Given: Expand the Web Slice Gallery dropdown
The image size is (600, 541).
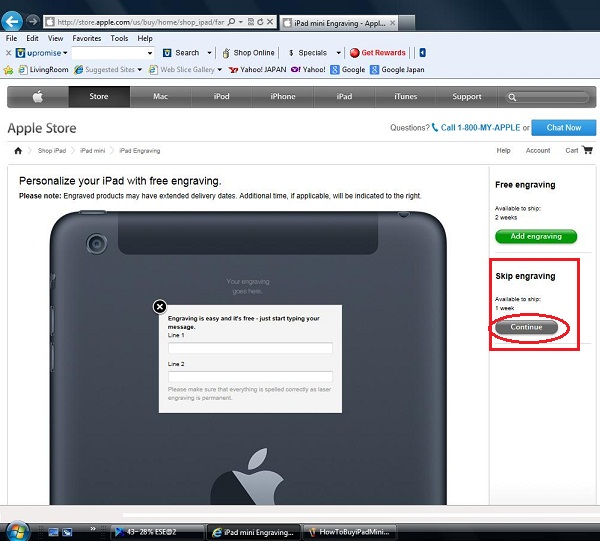Looking at the screenshot, I should pos(220,70).
